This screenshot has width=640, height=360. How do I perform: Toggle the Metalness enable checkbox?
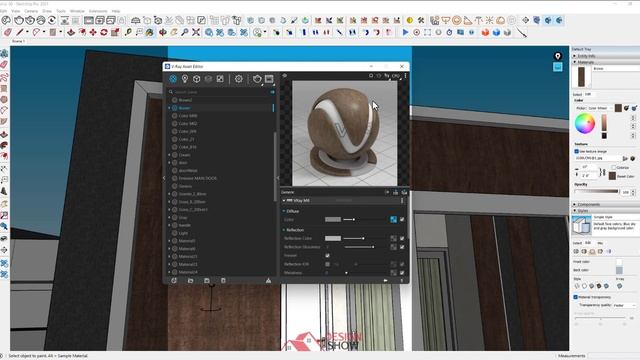pyautogui.click(x=402, y=273)
